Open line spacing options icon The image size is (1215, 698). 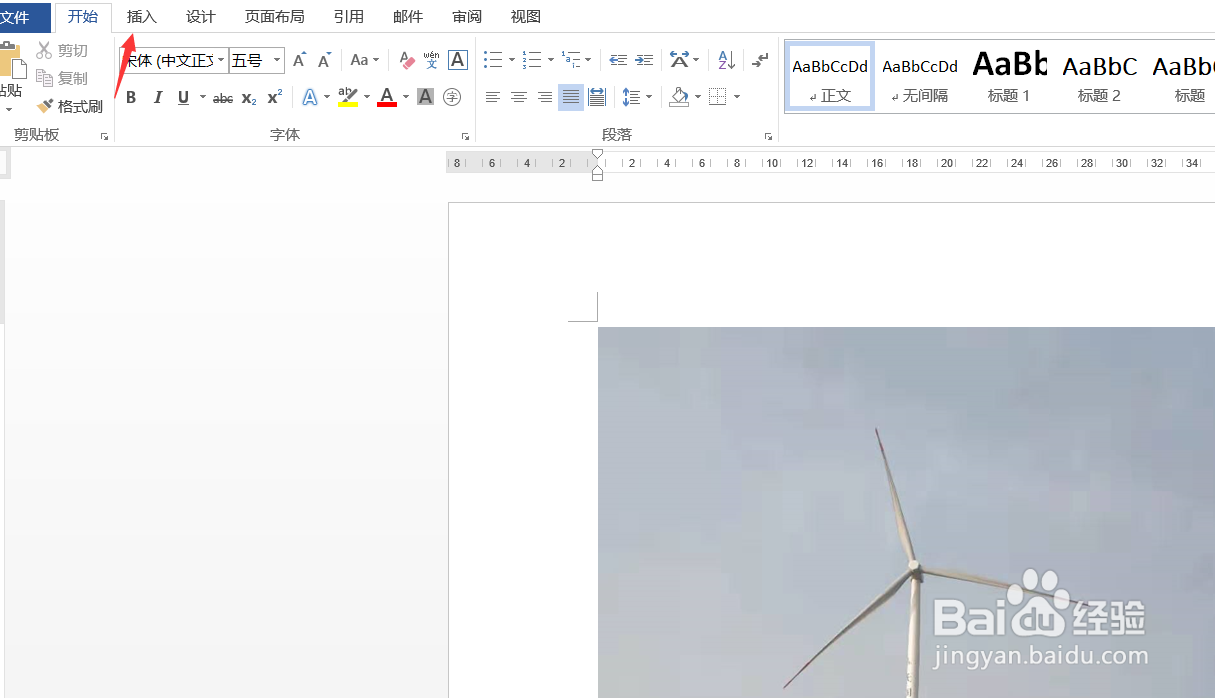click(x=631, y=97)
